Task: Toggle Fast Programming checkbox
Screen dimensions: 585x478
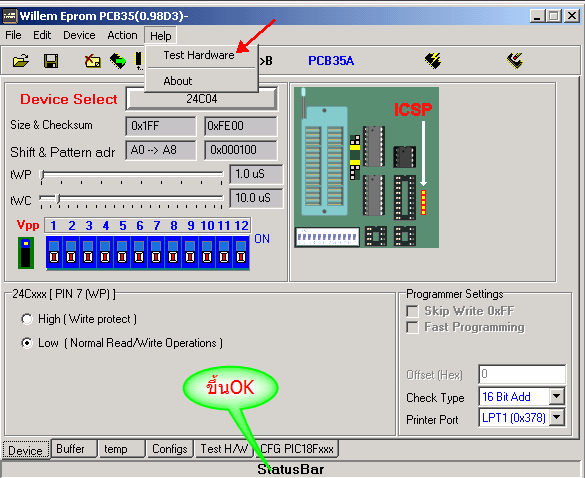Action: [412, 327]
